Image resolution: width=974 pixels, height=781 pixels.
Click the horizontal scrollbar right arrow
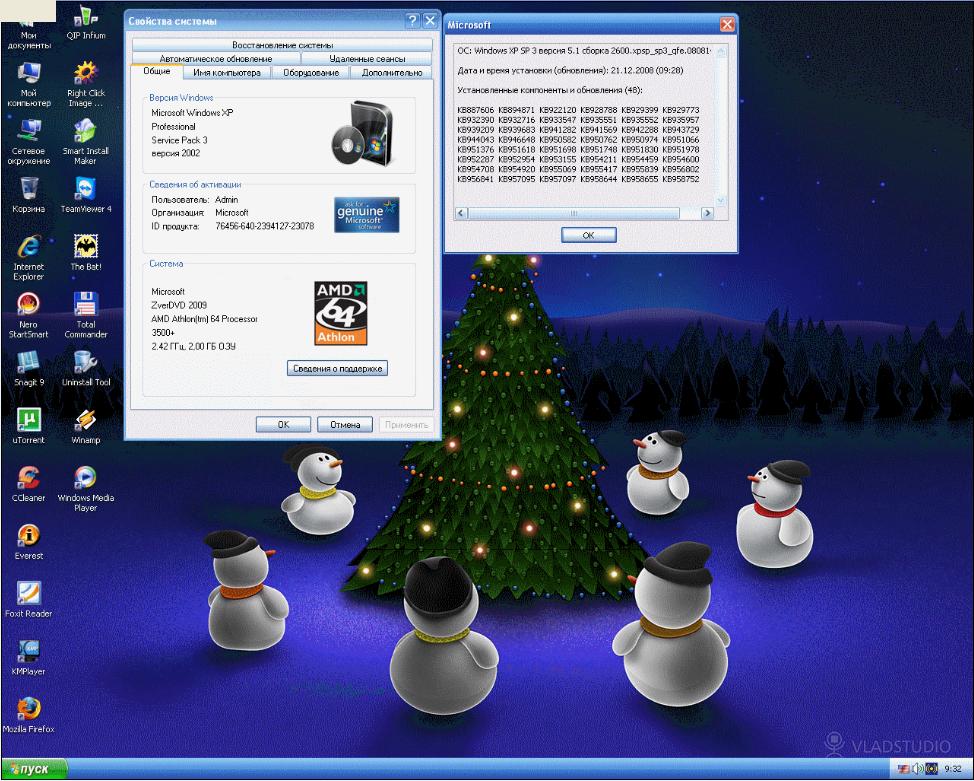point(707,213)
